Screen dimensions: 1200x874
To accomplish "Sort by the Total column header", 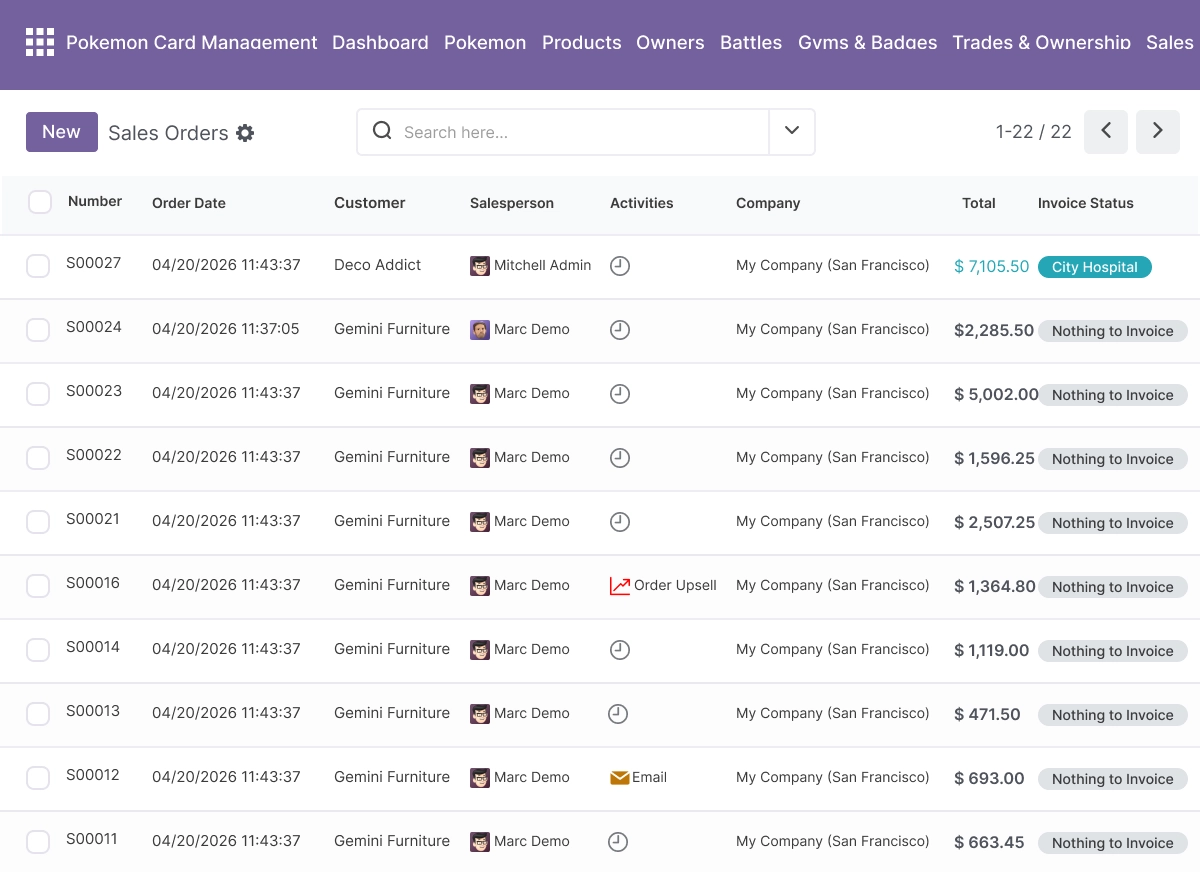I will pyautogui.click(x=979, y=203).
